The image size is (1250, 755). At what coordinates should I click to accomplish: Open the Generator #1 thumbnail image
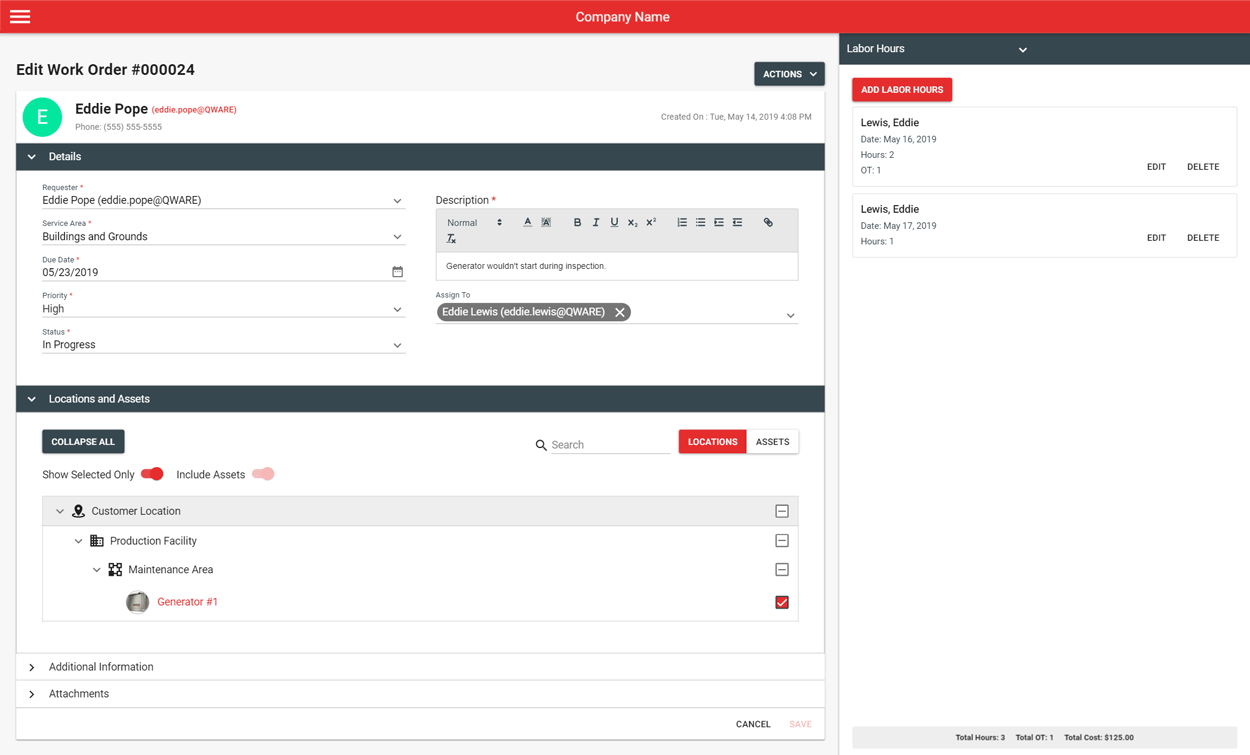137,602
